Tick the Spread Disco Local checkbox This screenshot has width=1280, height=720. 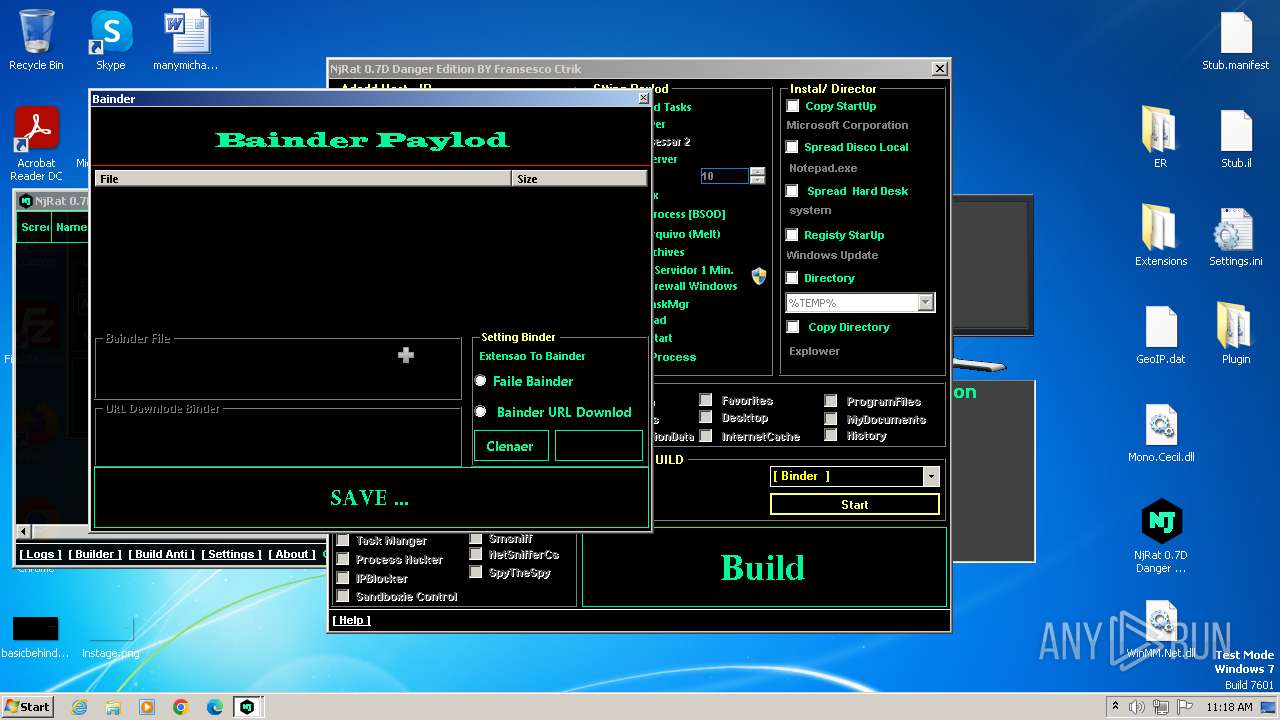(x=792, y=147)
